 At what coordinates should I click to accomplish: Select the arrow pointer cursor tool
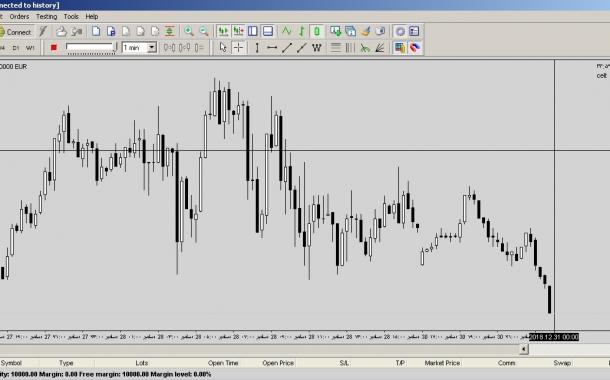click(223, 47)
